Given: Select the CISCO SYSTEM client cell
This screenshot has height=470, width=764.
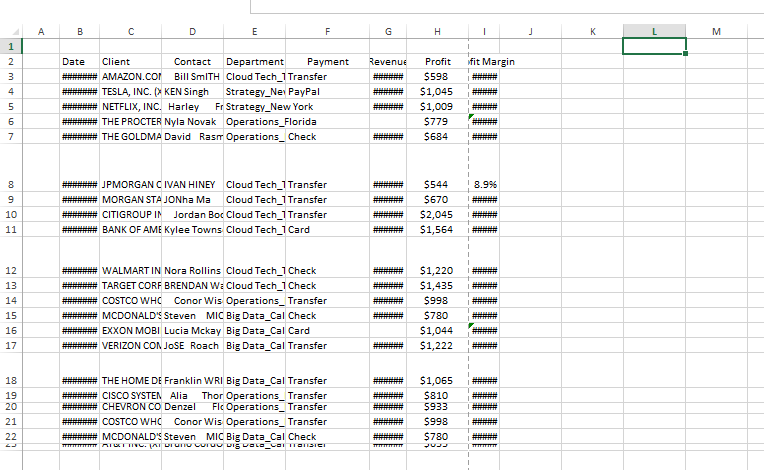Looking at the screenshot, I should [131, 395].
